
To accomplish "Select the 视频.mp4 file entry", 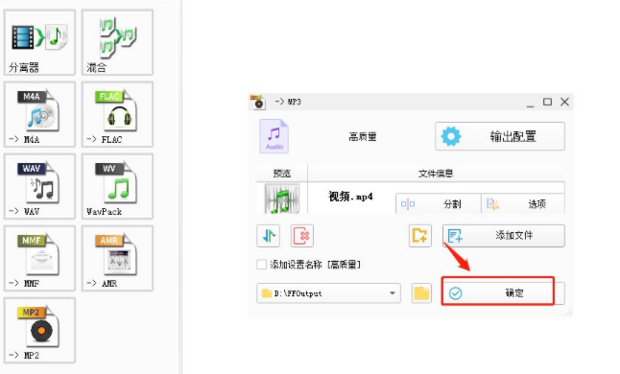I will [x=350, y=196].
